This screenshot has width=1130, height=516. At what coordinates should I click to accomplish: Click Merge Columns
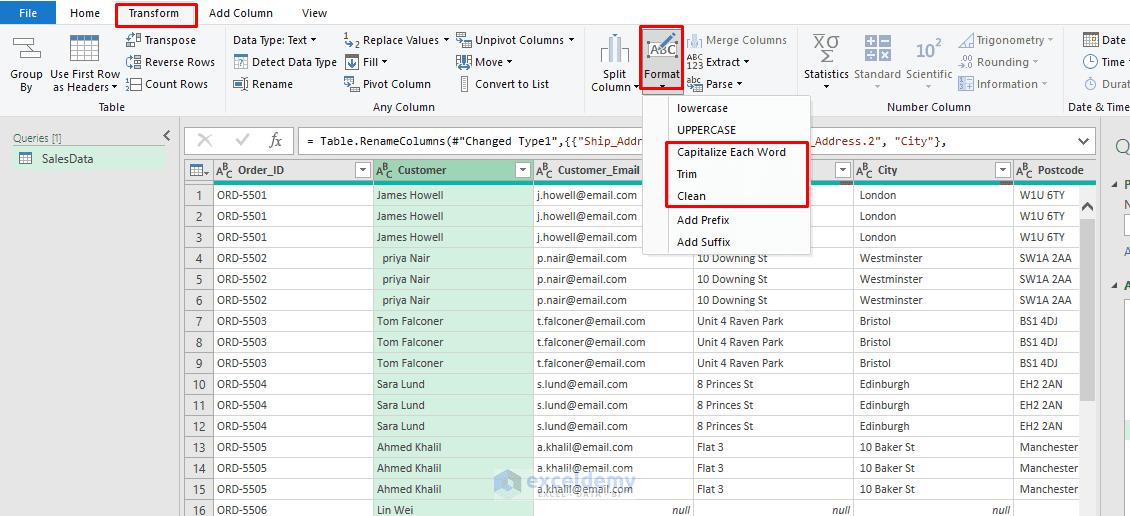tap(737, 40)
